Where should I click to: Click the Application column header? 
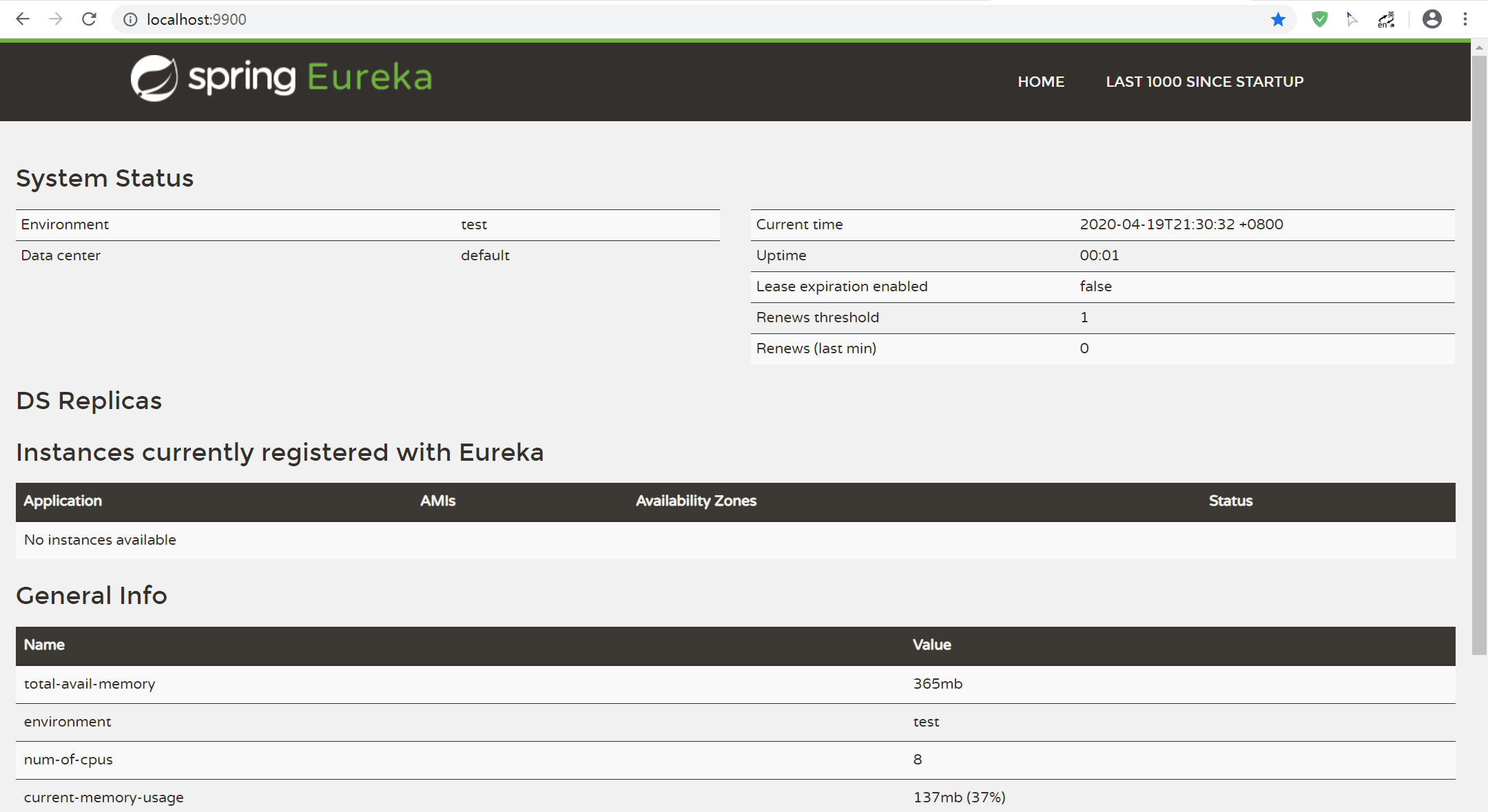tap(63, 501)
